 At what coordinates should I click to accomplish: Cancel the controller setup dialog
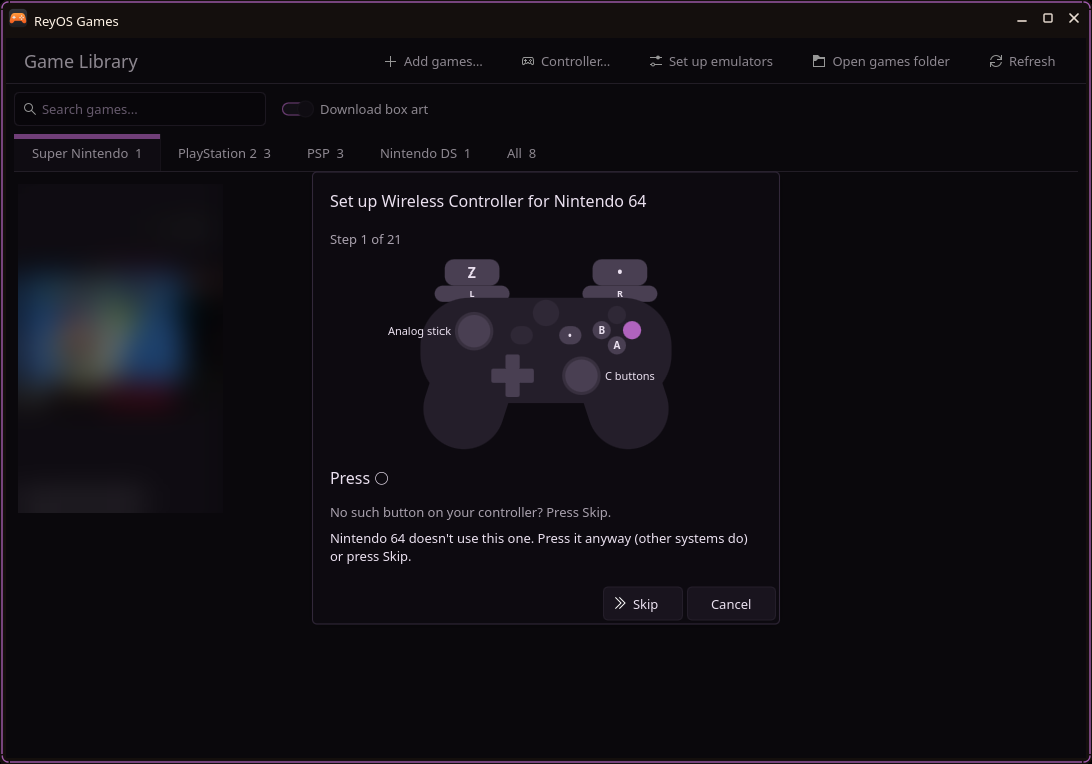(x=731, y=604)
